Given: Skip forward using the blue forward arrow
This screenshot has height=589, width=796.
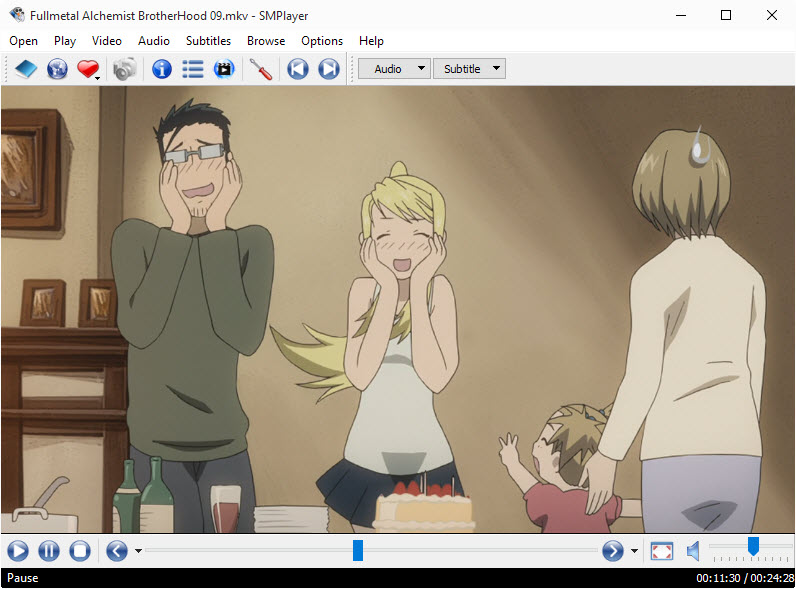Looking at the screenshot, I should (613, 551).
